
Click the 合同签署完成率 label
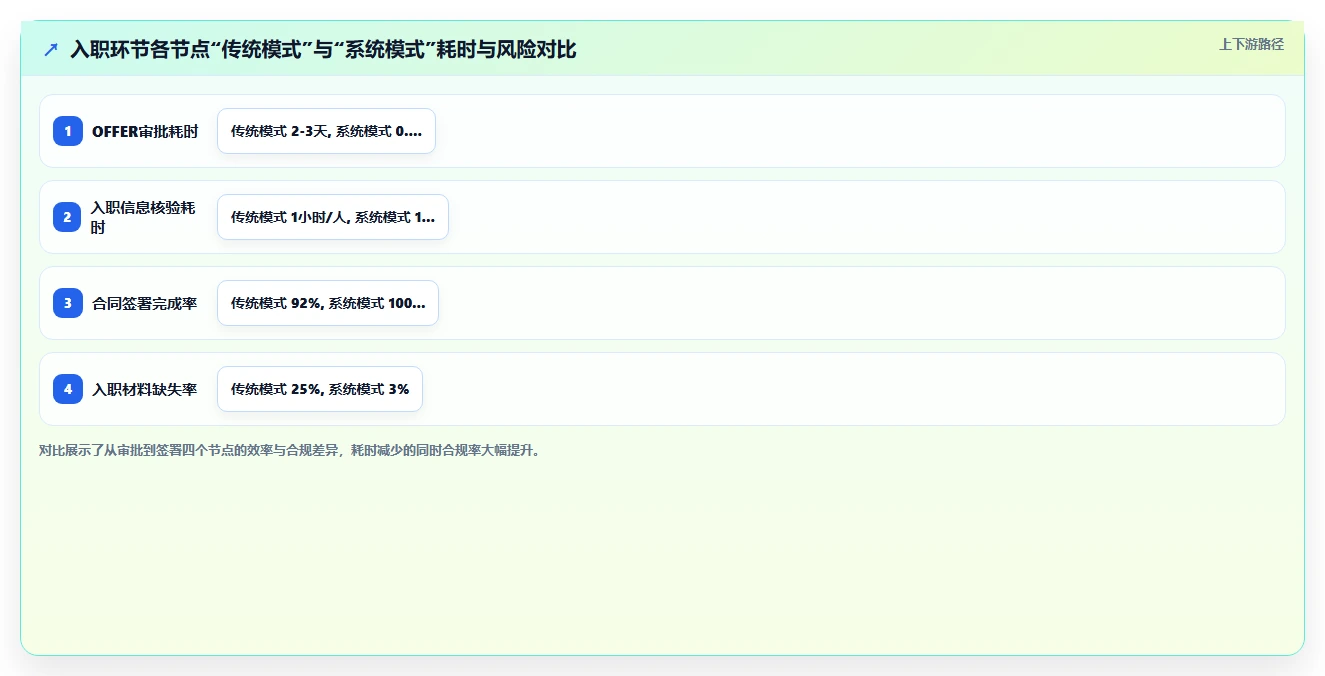tap(145, 303)
